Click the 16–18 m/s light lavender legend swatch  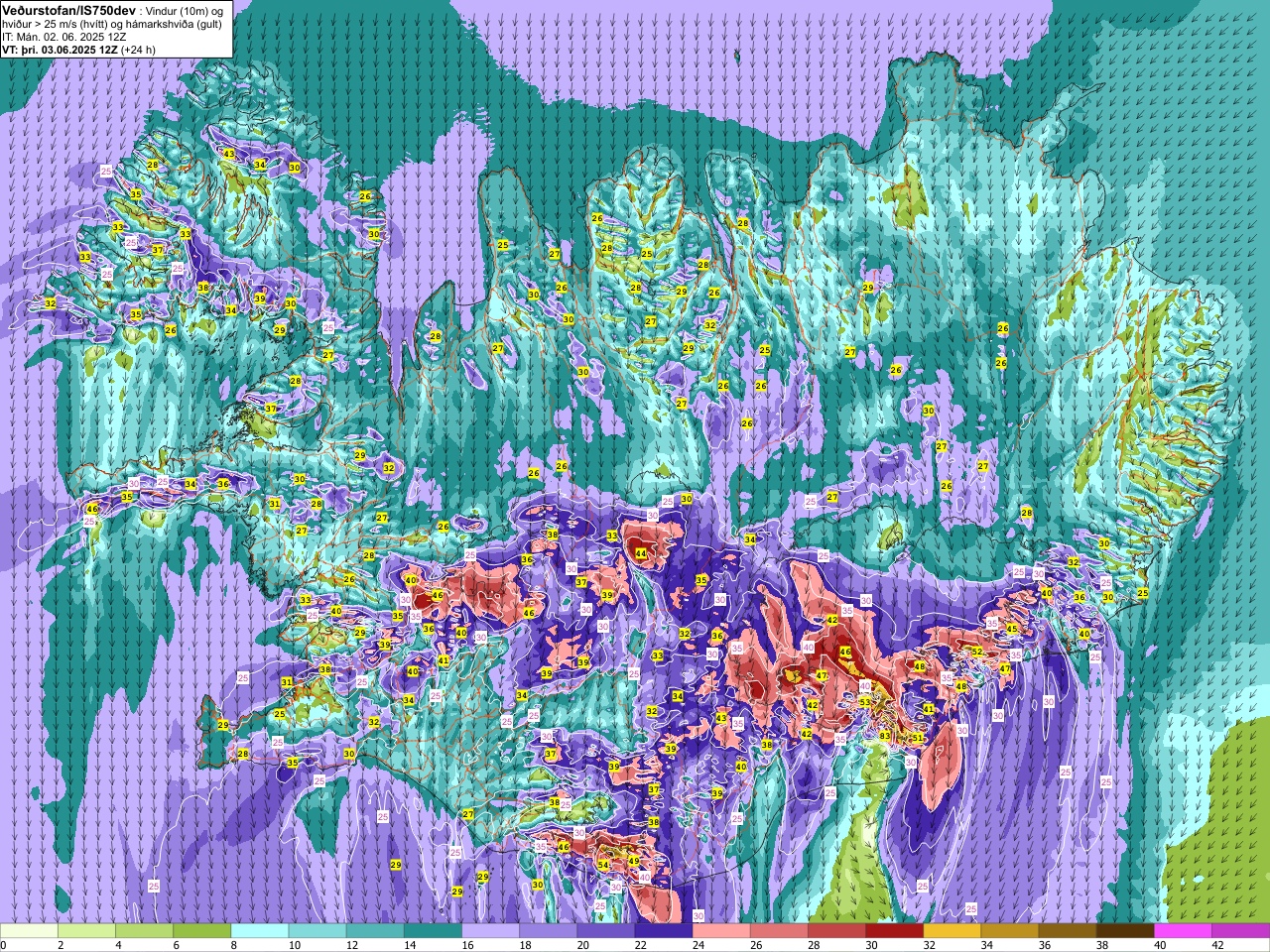(490, 931)
